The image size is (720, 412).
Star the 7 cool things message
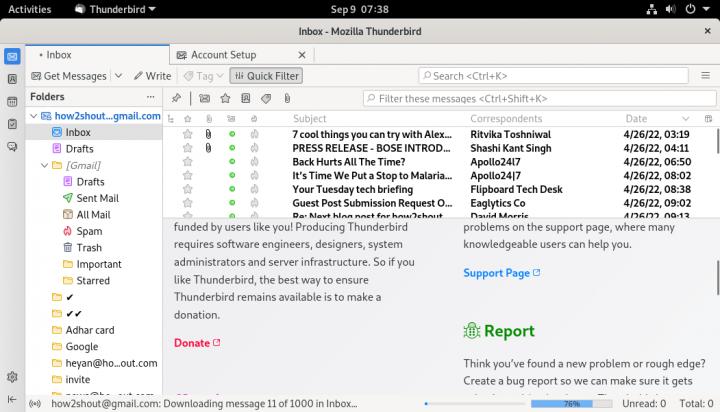pyautogui.click(x=187, y=134)
